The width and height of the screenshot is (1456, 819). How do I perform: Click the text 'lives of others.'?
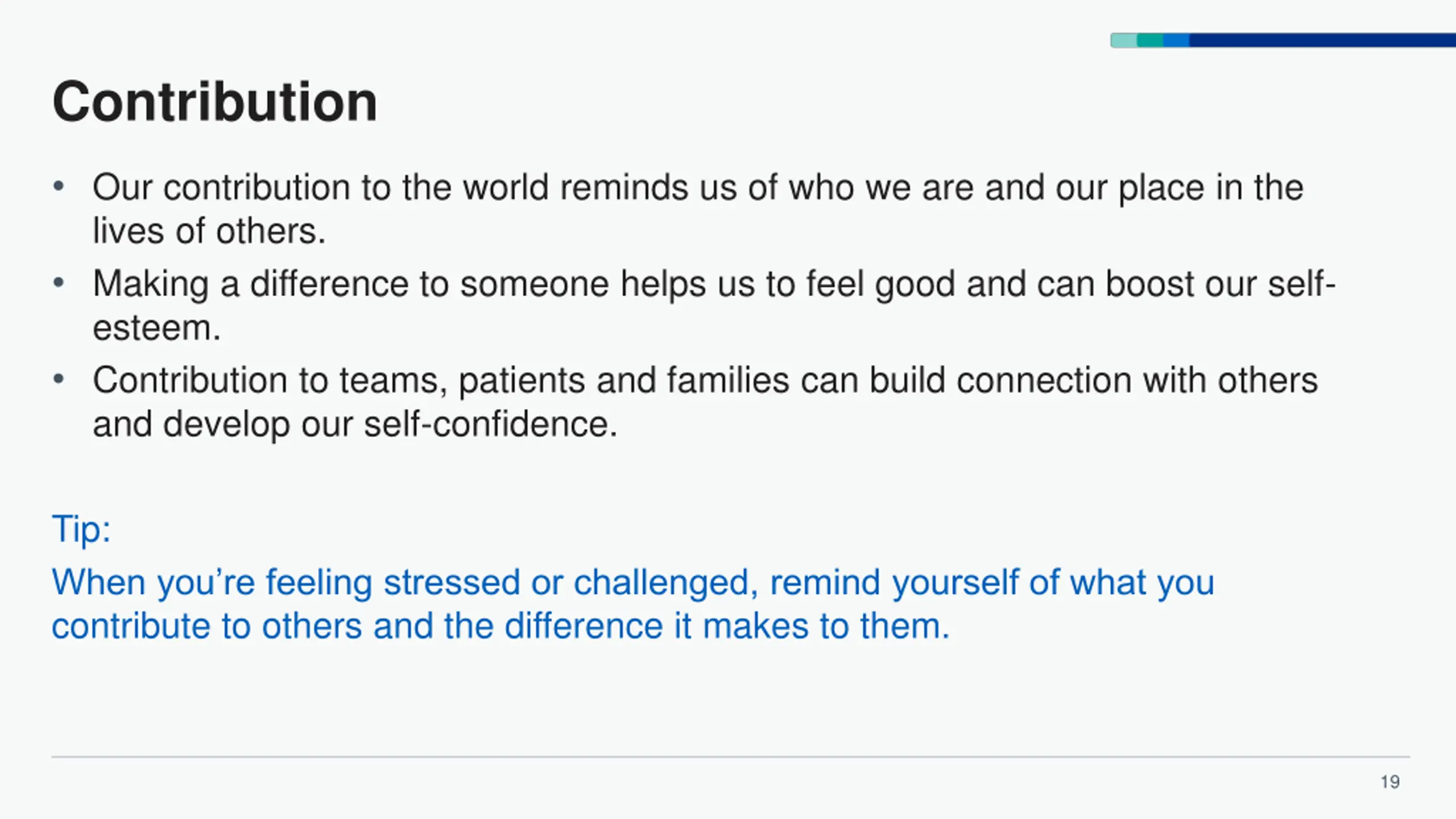209,231
